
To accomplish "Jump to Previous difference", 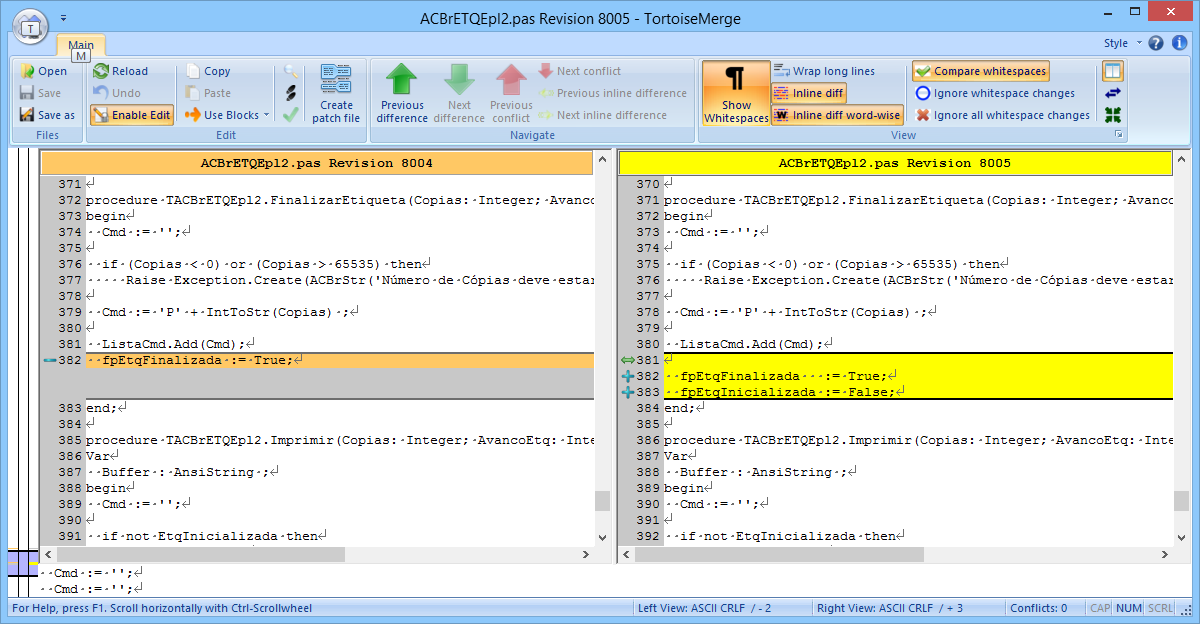I will click(x=402, y=93).
